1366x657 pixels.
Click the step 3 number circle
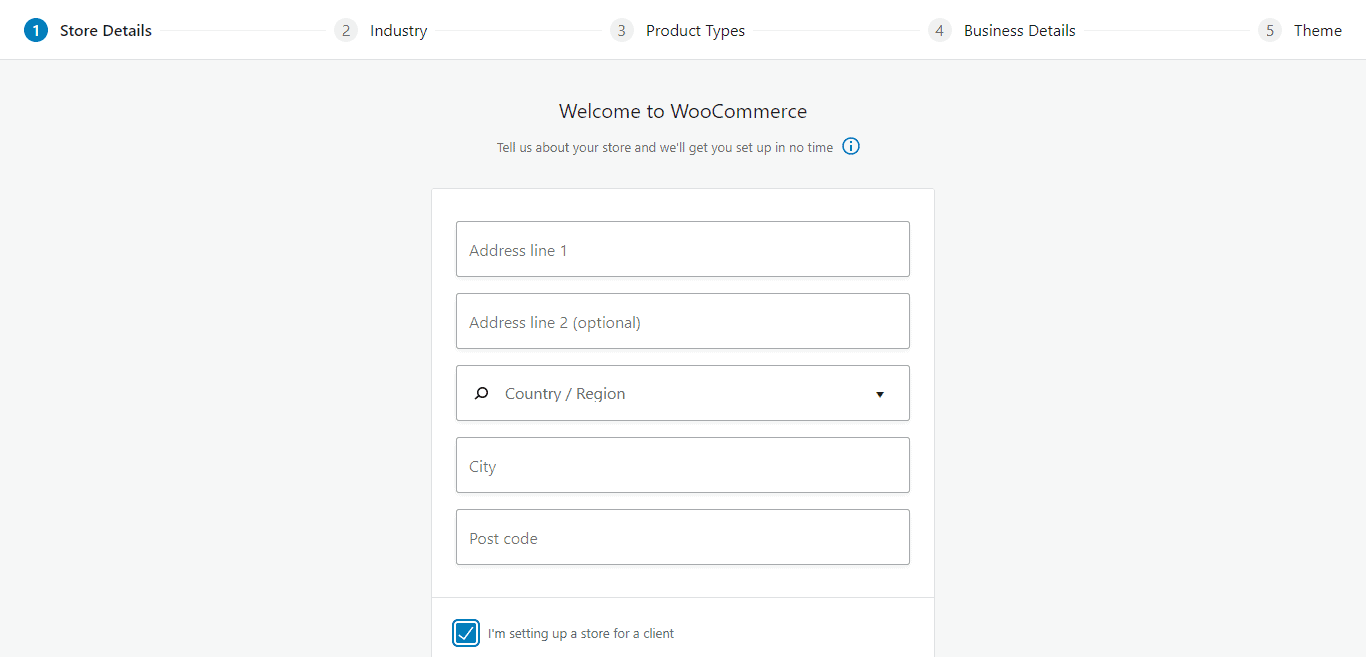tap(622, 30)
